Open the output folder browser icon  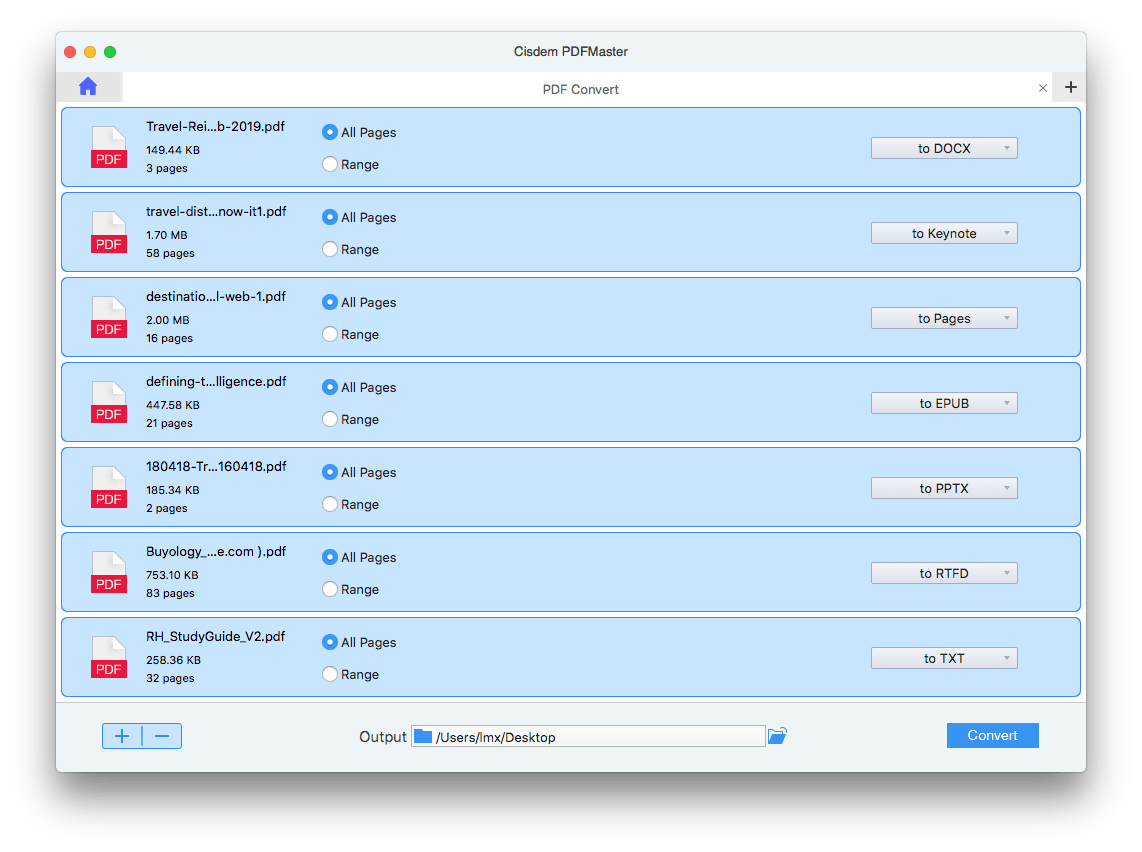[x=777, y=735]
